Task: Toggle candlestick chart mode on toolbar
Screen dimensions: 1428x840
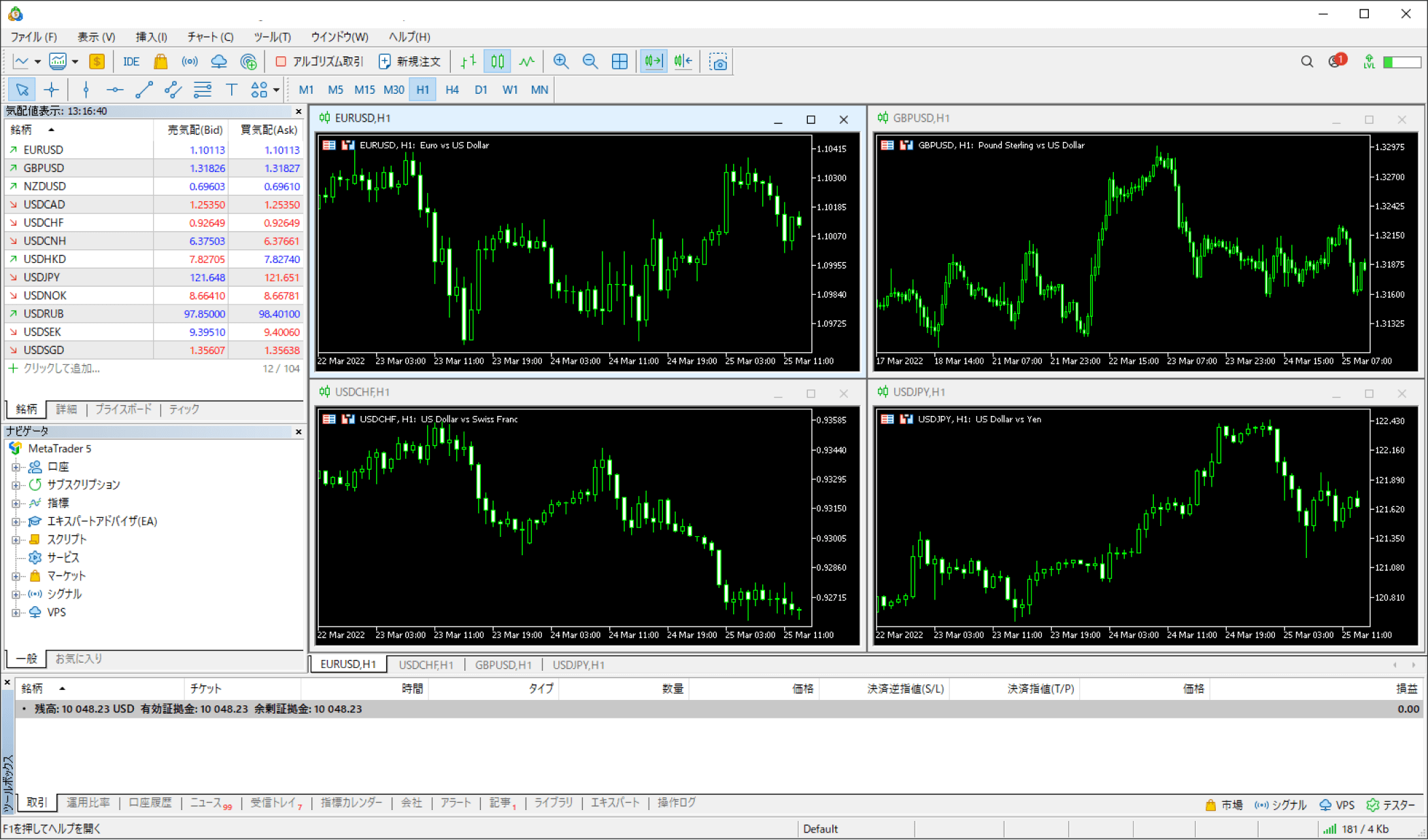Action: [x=498, y=62]
